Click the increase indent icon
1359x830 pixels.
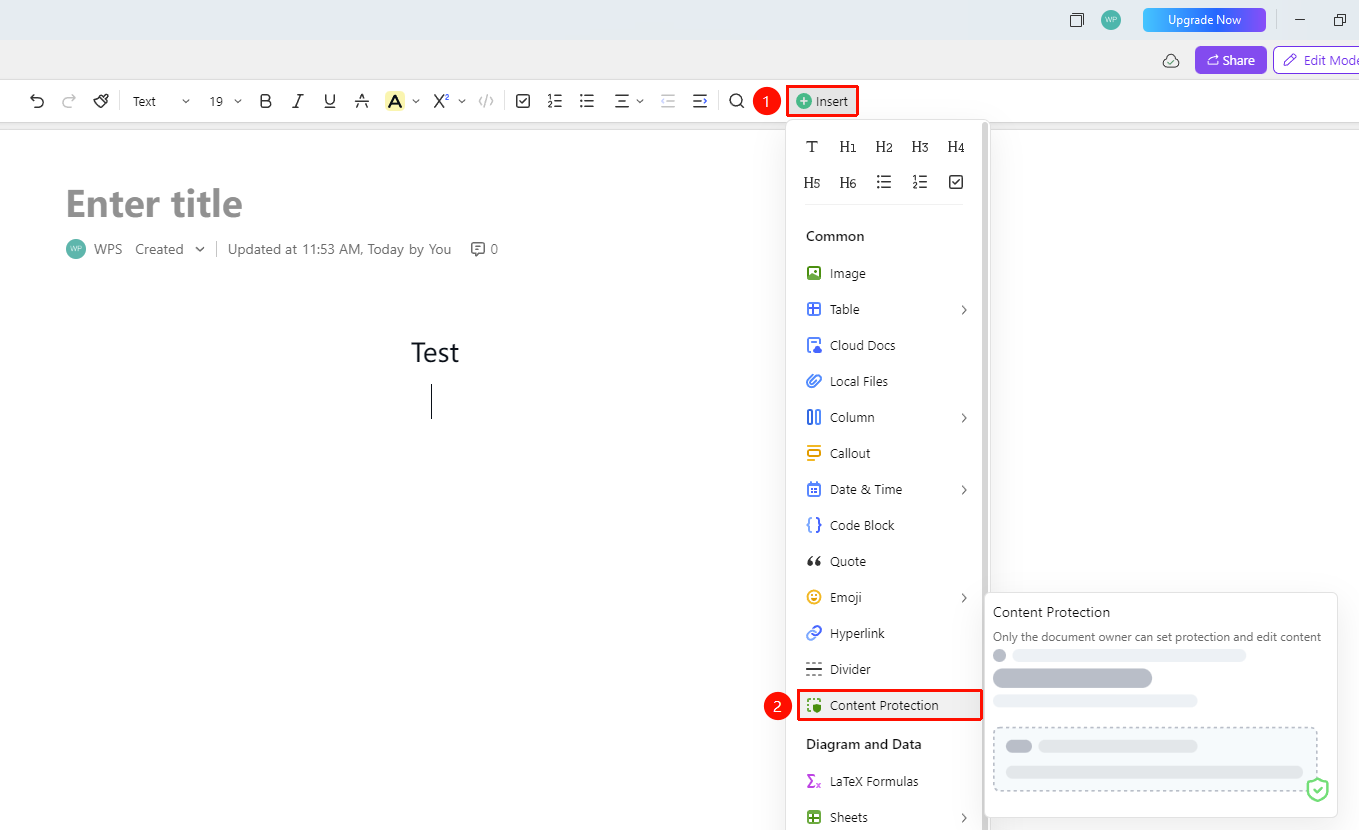point(700,101)
